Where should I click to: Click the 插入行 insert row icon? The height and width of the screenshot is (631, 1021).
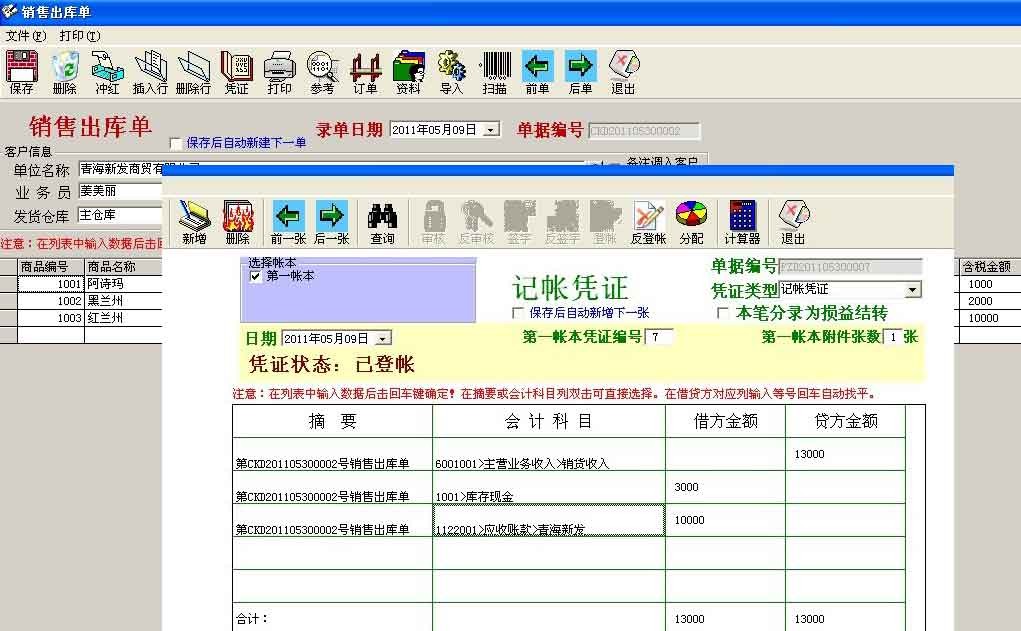point(148,68)
